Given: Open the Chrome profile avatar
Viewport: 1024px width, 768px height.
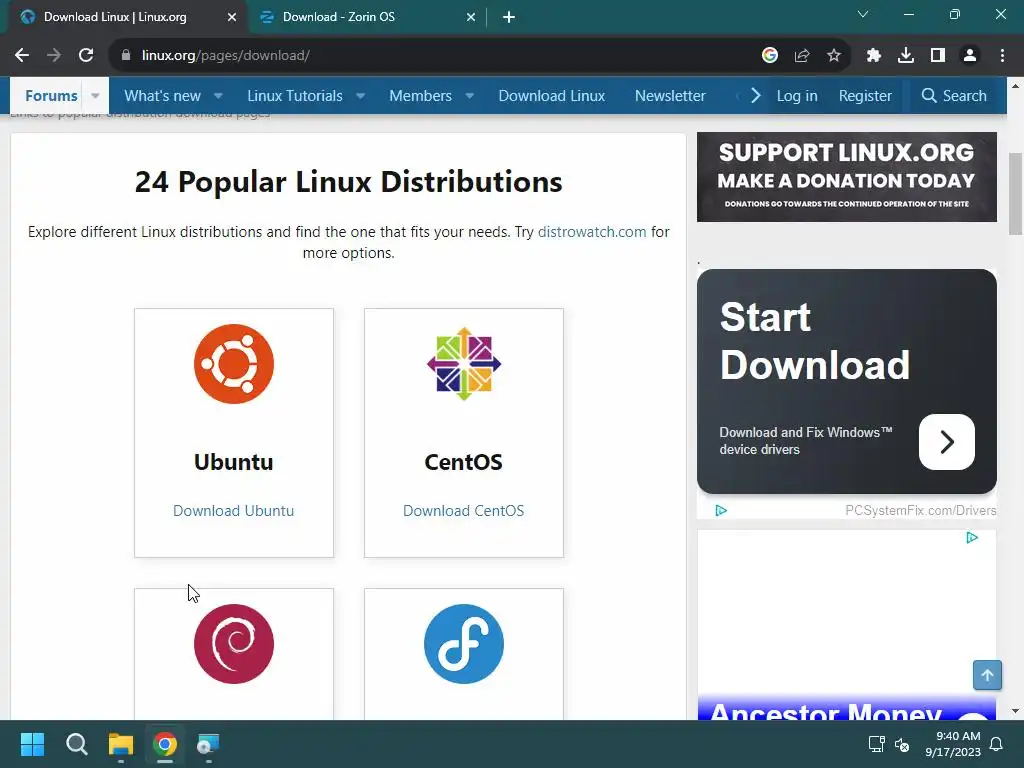Looking at the screenshot, I should coord(970,56).
